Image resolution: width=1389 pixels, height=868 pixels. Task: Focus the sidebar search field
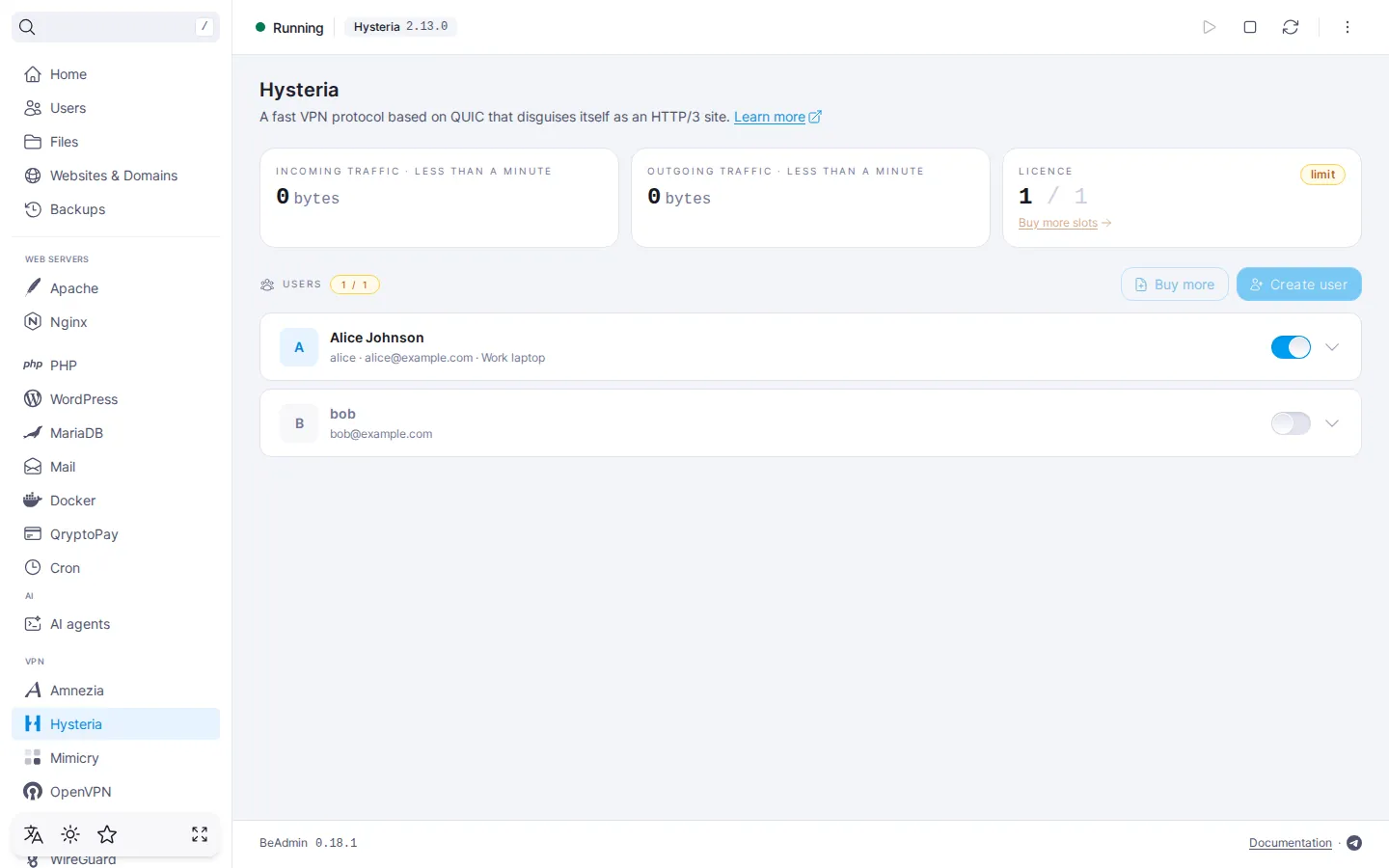coord(116,27)
